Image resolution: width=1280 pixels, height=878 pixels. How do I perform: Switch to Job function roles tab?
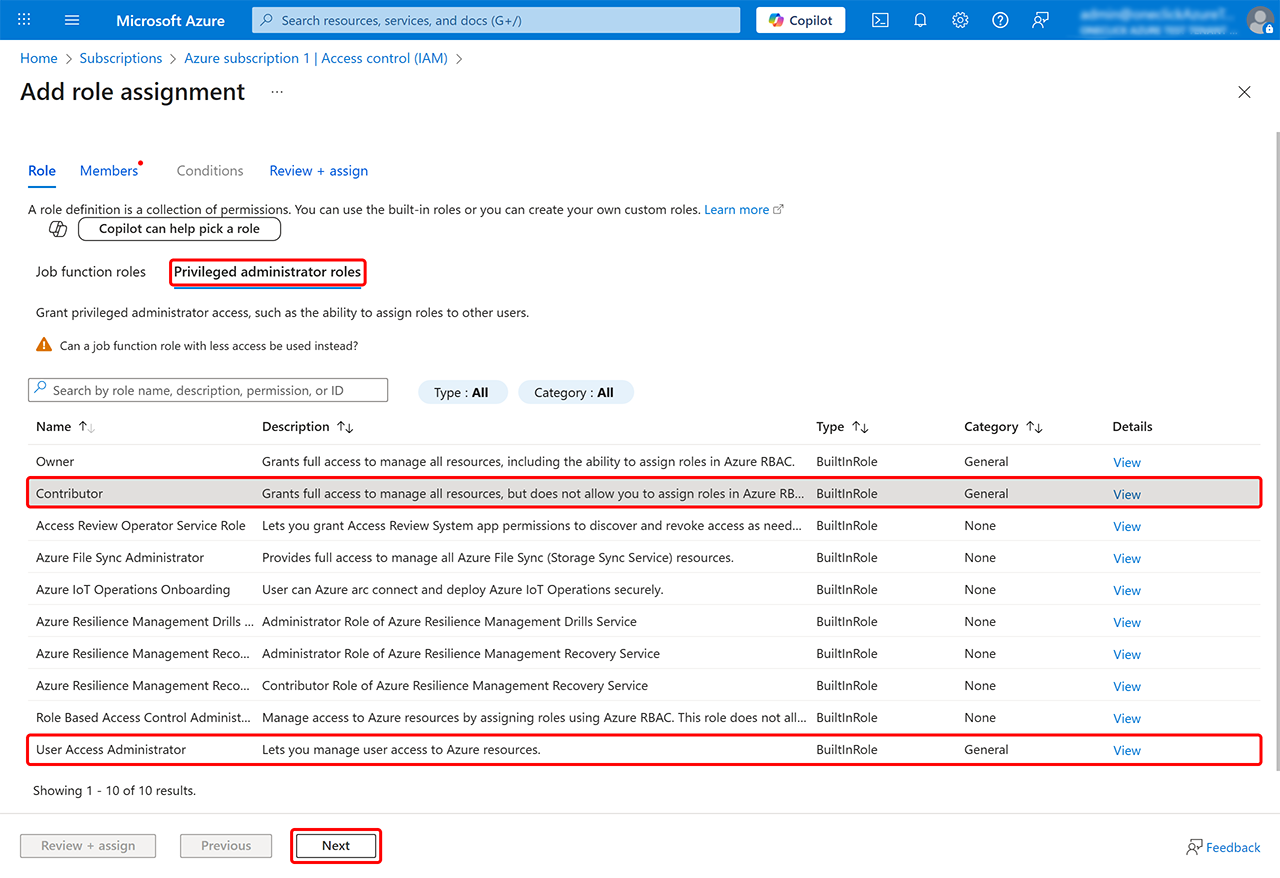point(91,272)
